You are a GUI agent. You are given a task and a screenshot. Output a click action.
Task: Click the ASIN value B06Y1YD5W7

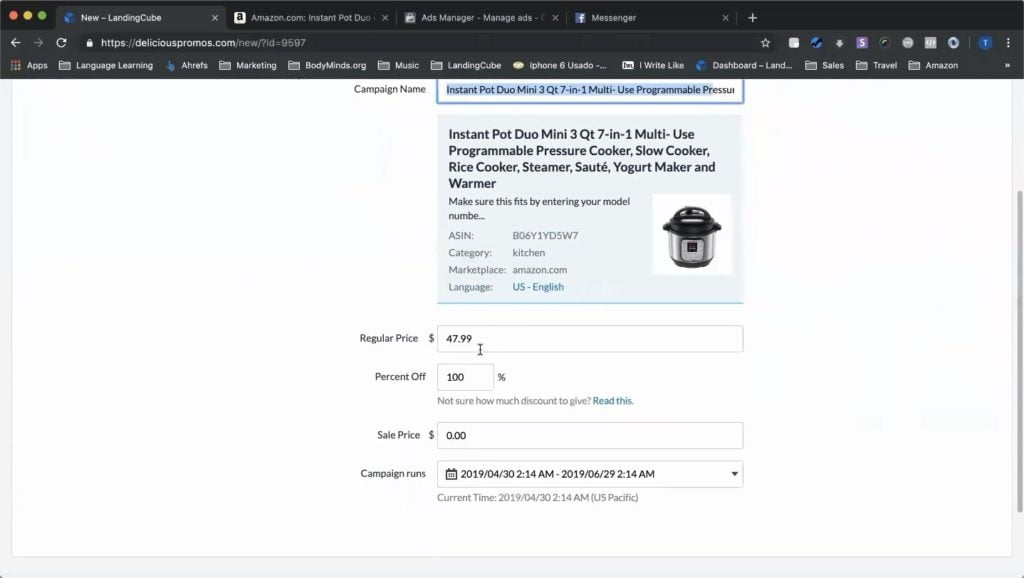click(545, 236)
